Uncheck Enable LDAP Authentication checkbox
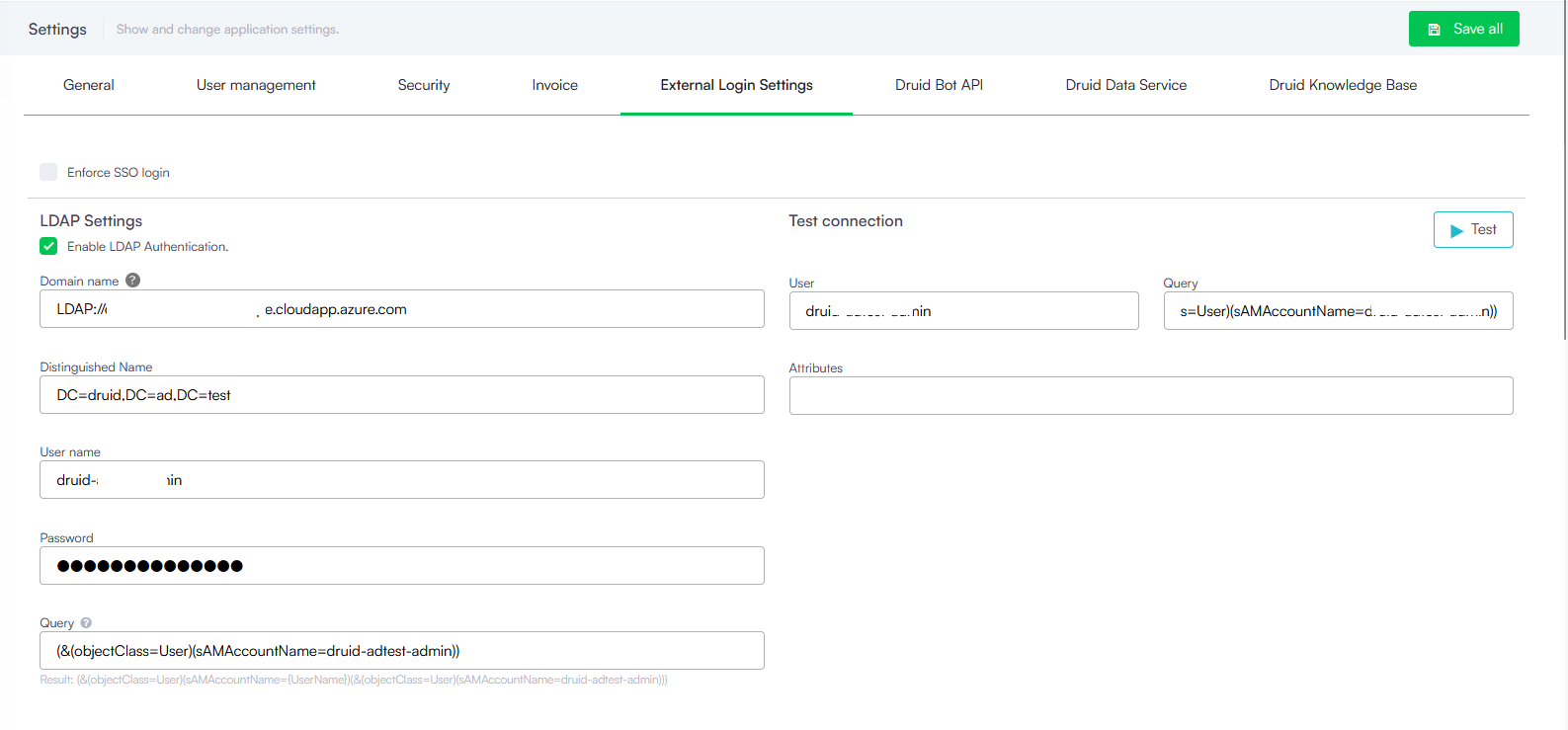Screen dimensions: 1568x730 click(48, 246)
